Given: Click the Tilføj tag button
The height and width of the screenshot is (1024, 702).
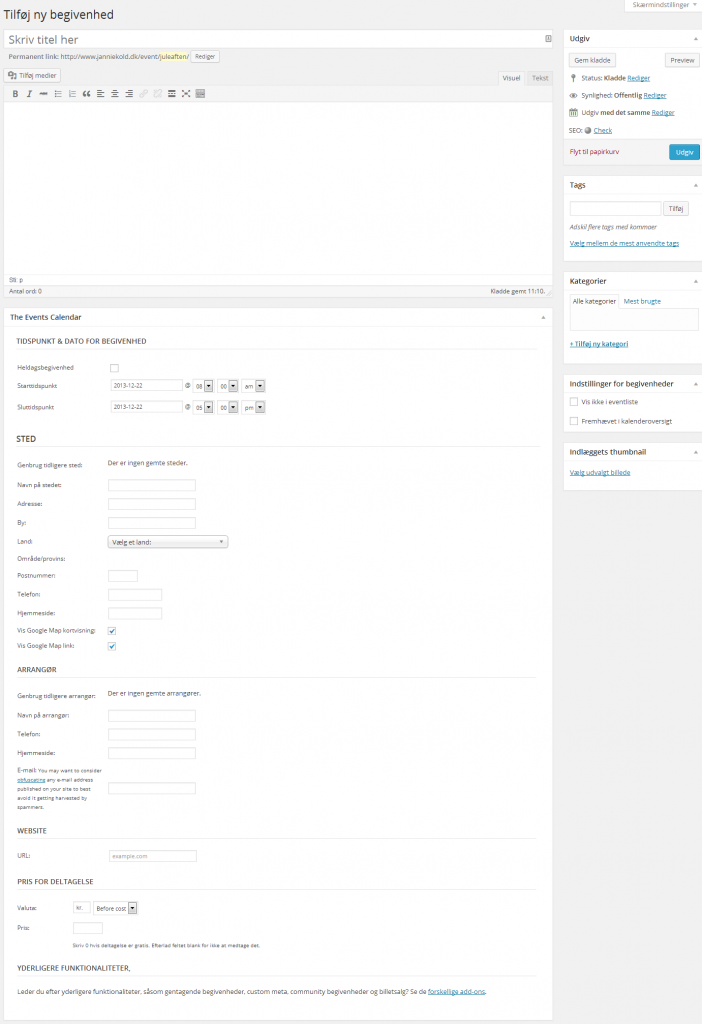Looking at the screenshot, I should point(676,209).
